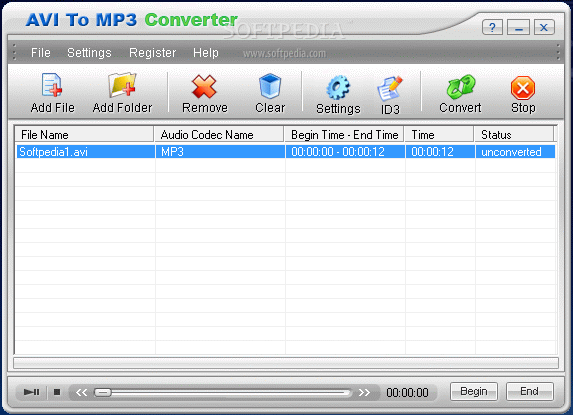573x415 pixels.
Task: Set end point with End button
Action: pos(530,391)
